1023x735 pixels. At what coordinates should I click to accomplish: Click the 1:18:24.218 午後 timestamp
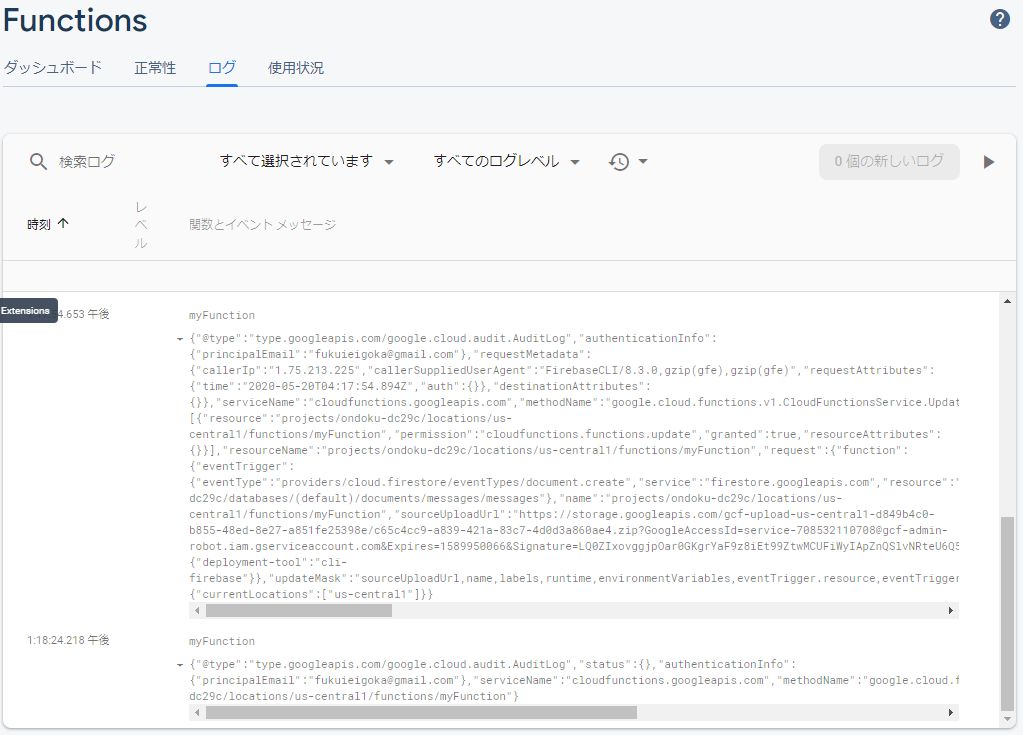pyautogui.click(x=68, y=640)
